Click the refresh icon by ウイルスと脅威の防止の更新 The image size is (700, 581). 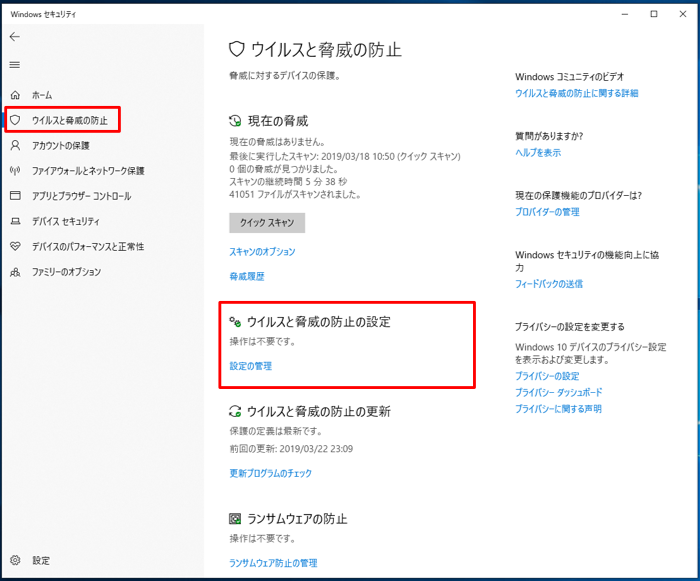click(x=235, y=411)
